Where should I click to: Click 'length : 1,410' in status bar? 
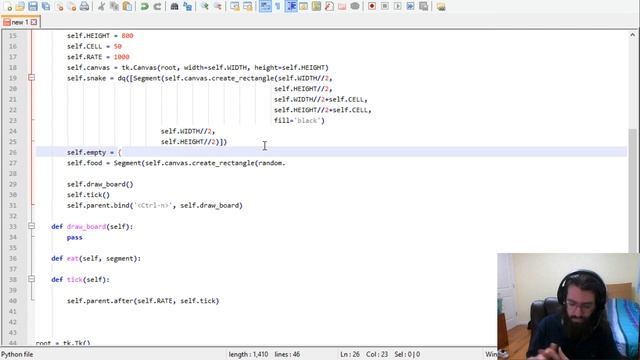pos(248,354)
